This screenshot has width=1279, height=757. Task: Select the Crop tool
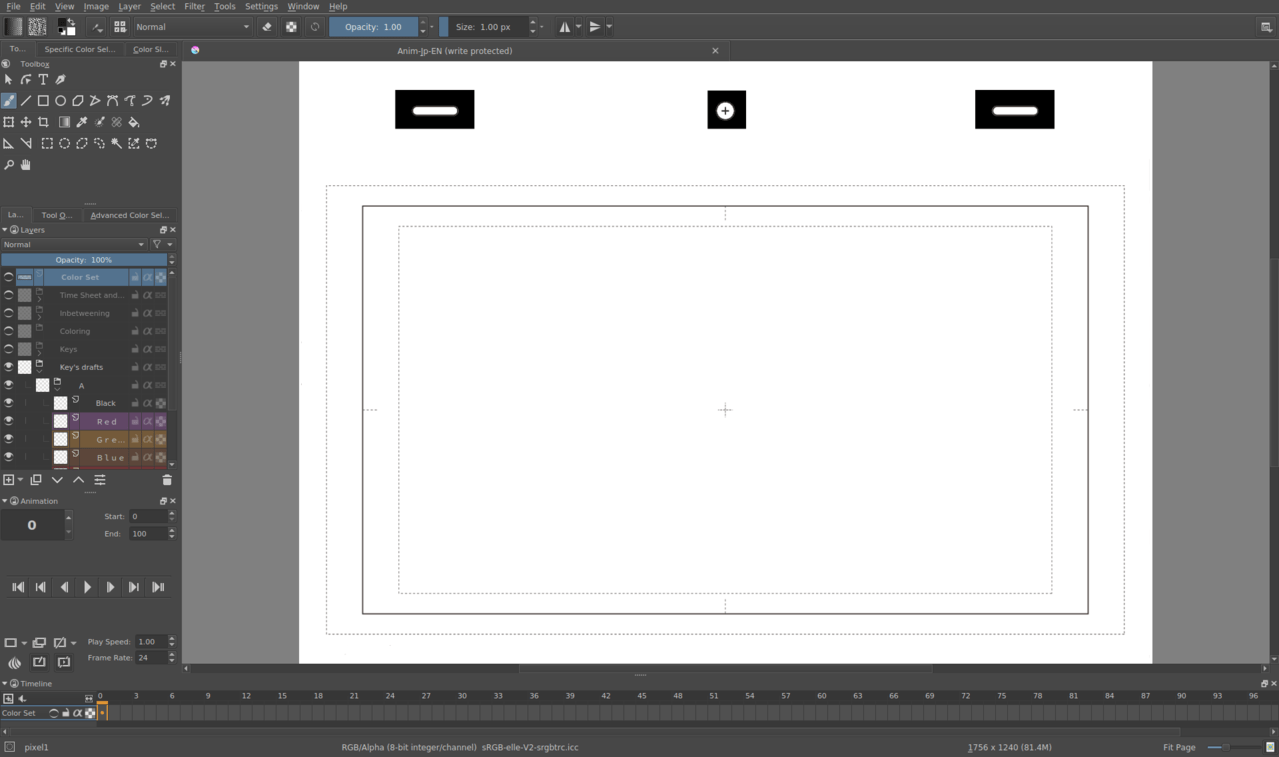[44, 122]
